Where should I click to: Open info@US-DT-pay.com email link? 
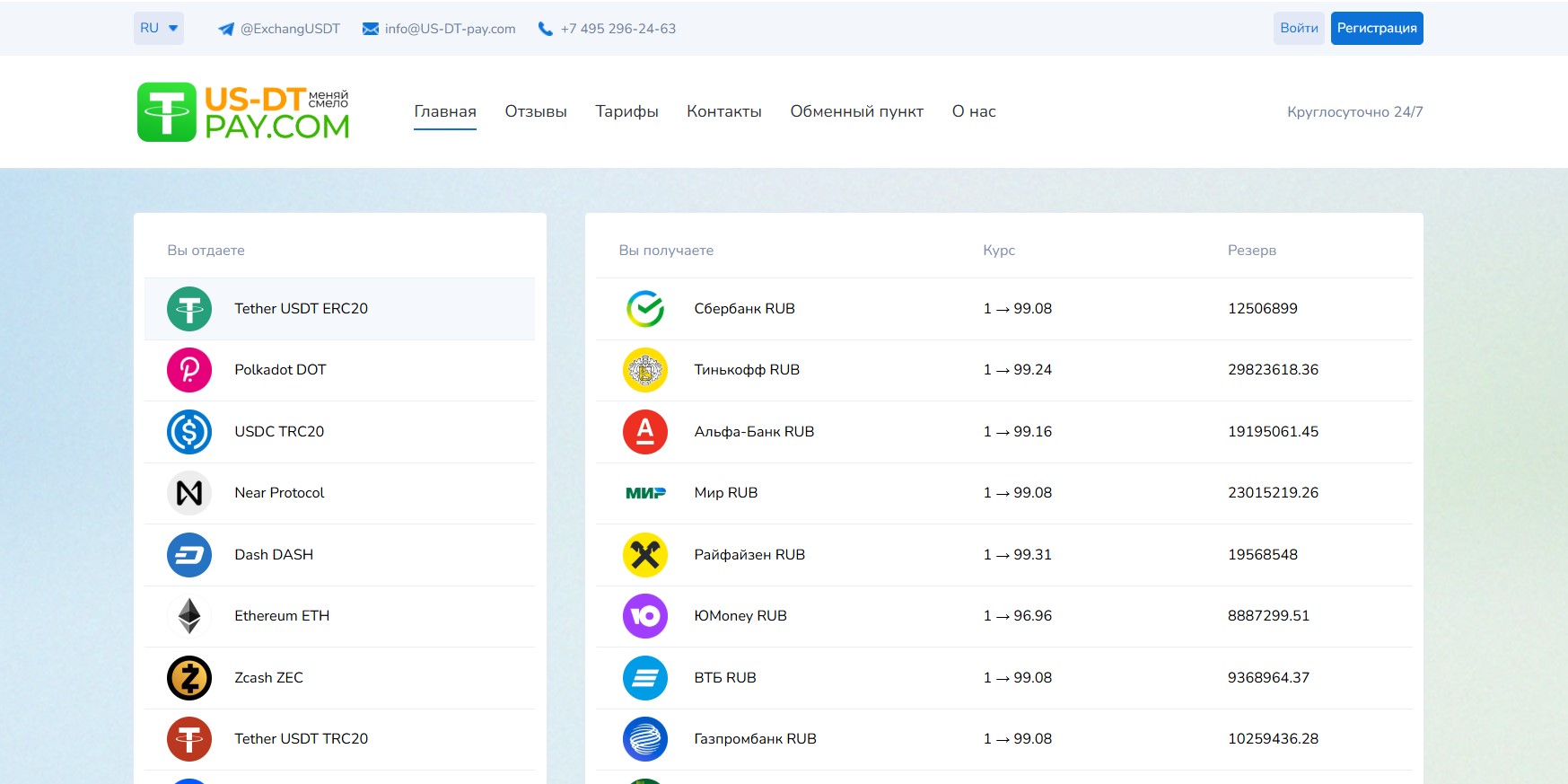click(450, 29)
